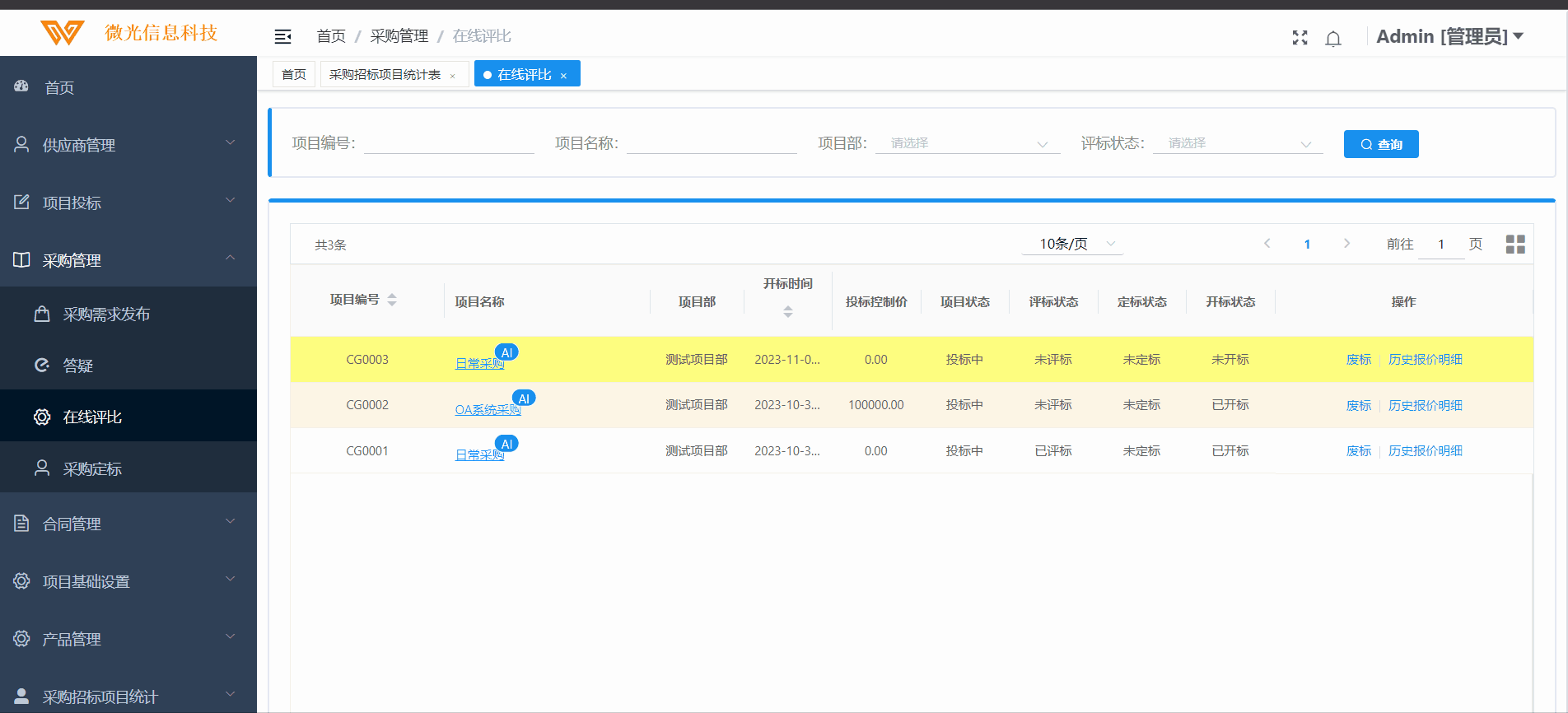The image size is (1568, 713).
Task: Open the Admin user menu
Action: point(1449,37)
